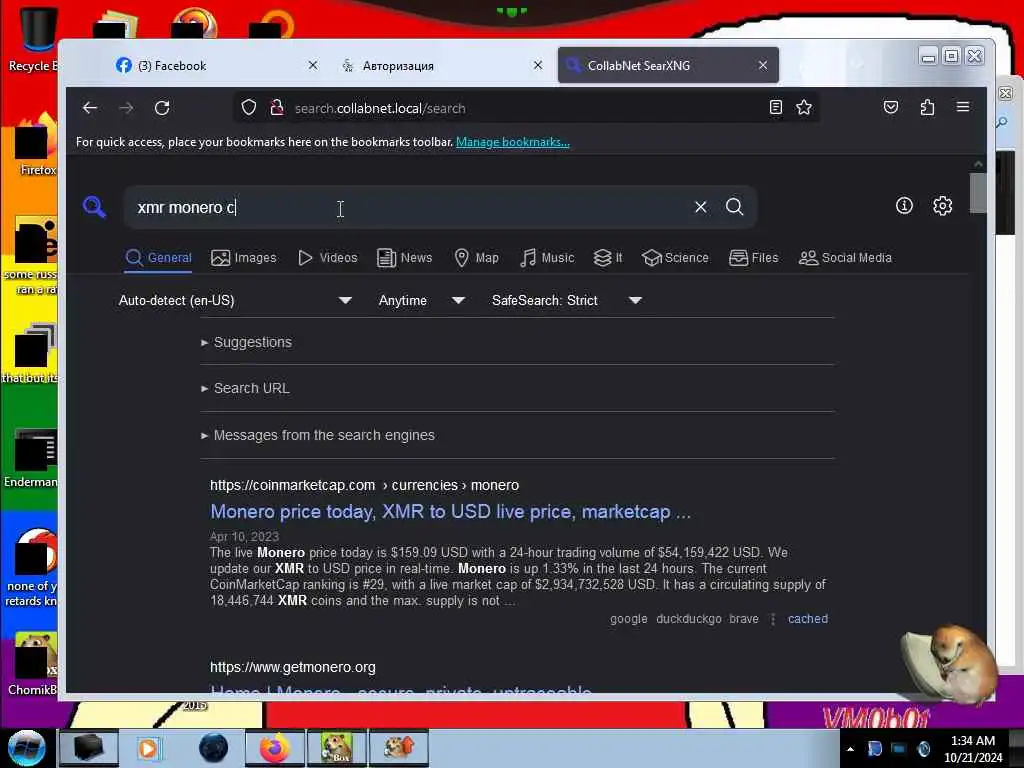The height and width of the screenshot is (768, 1024).
Task: Click the Manage bookmarks link
Action: pyautogui.click(x=513, y=142)
